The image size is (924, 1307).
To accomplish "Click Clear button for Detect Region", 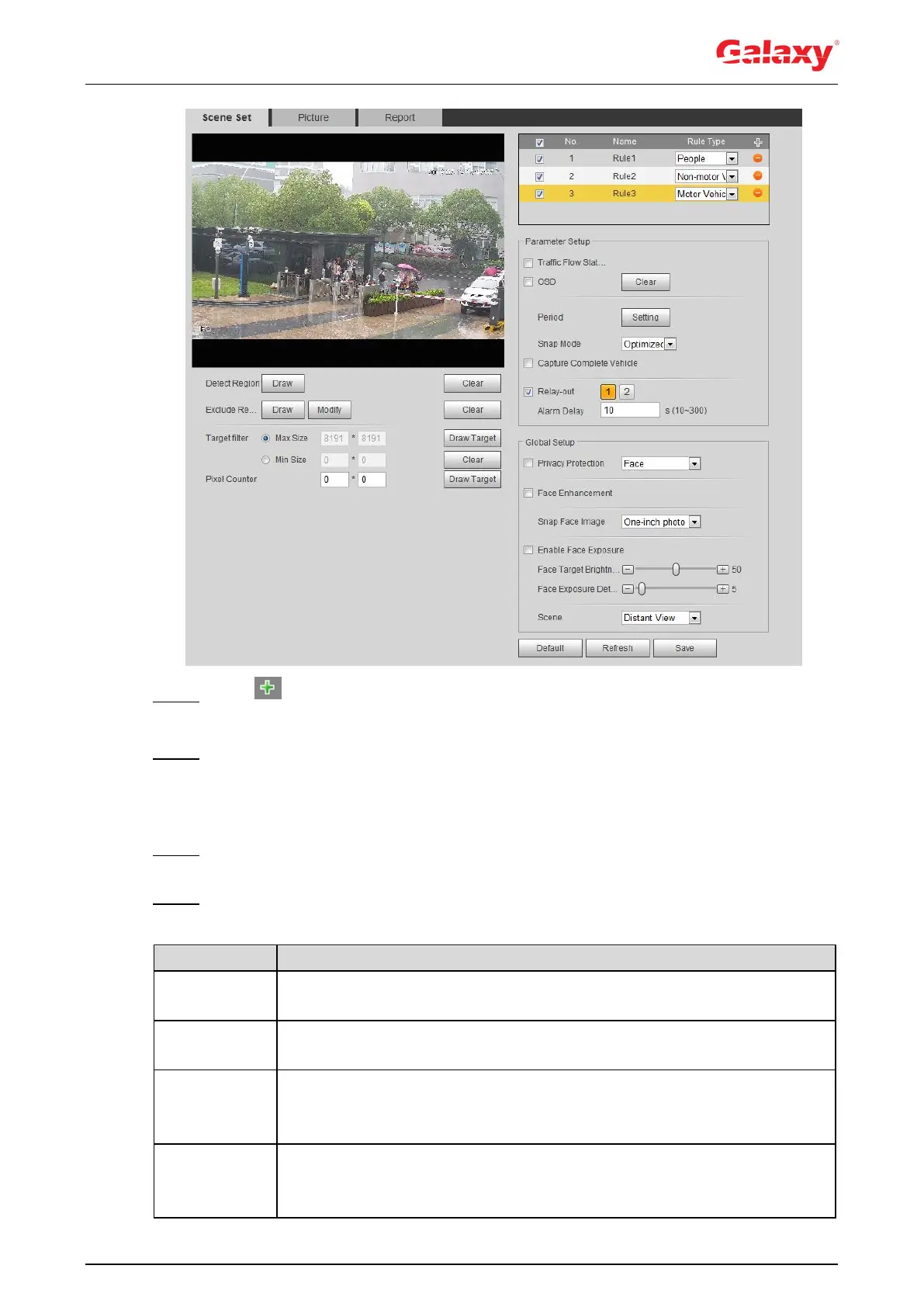I will coord(472,383).
